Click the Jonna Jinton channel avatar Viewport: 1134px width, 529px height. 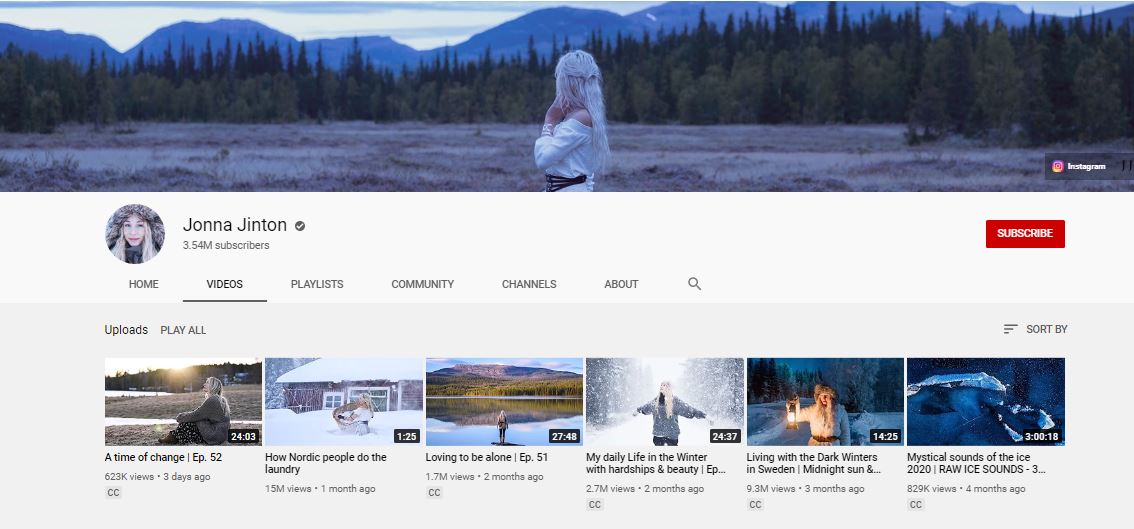coord(135,234)
